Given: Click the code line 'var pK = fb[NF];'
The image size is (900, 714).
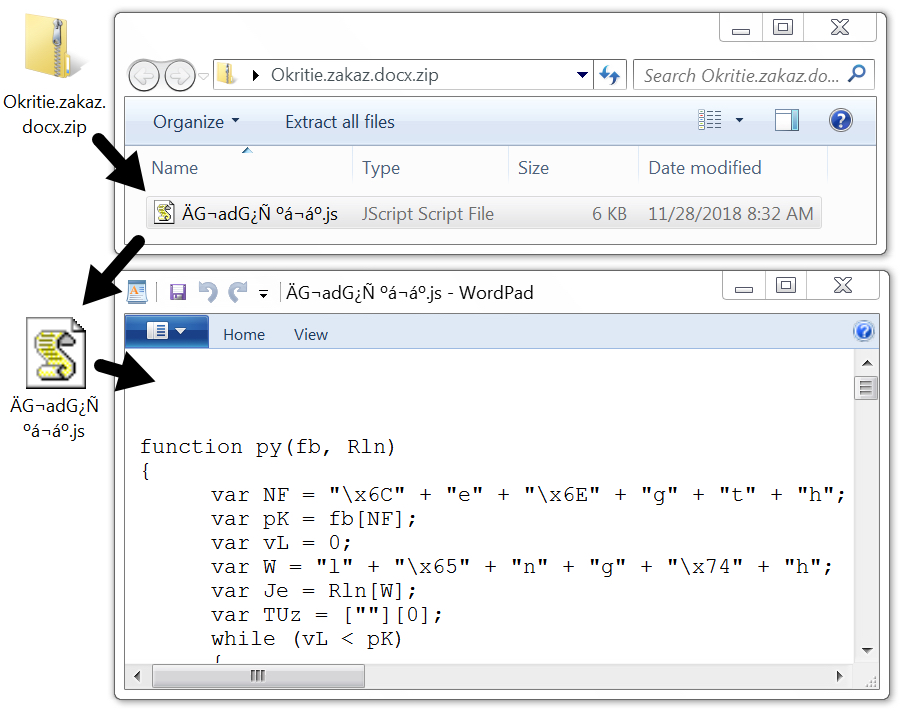Looking at the screenshot, I should (313, 519).
